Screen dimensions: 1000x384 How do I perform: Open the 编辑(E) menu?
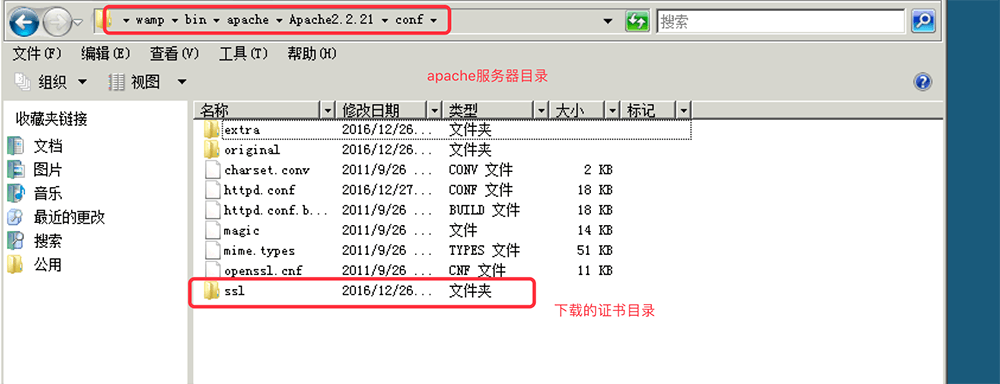click(x=106, y=54)
